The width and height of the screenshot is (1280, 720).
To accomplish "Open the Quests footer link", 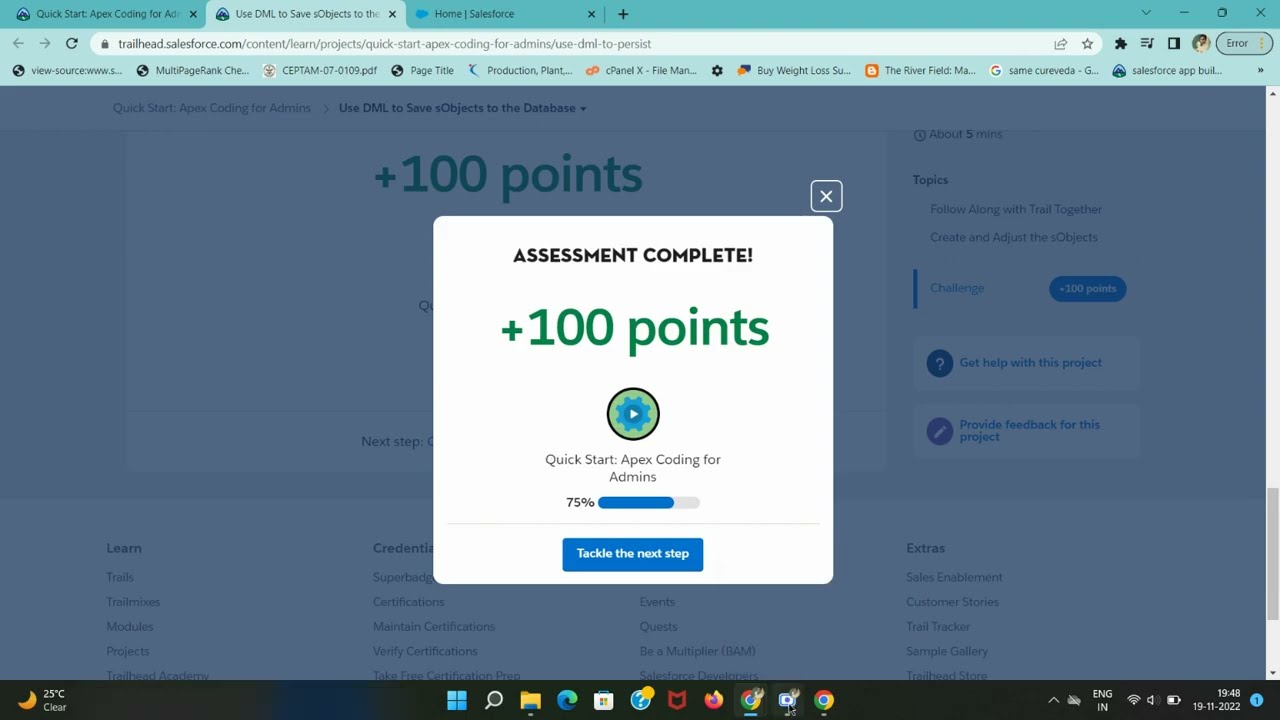I will 658,626.
